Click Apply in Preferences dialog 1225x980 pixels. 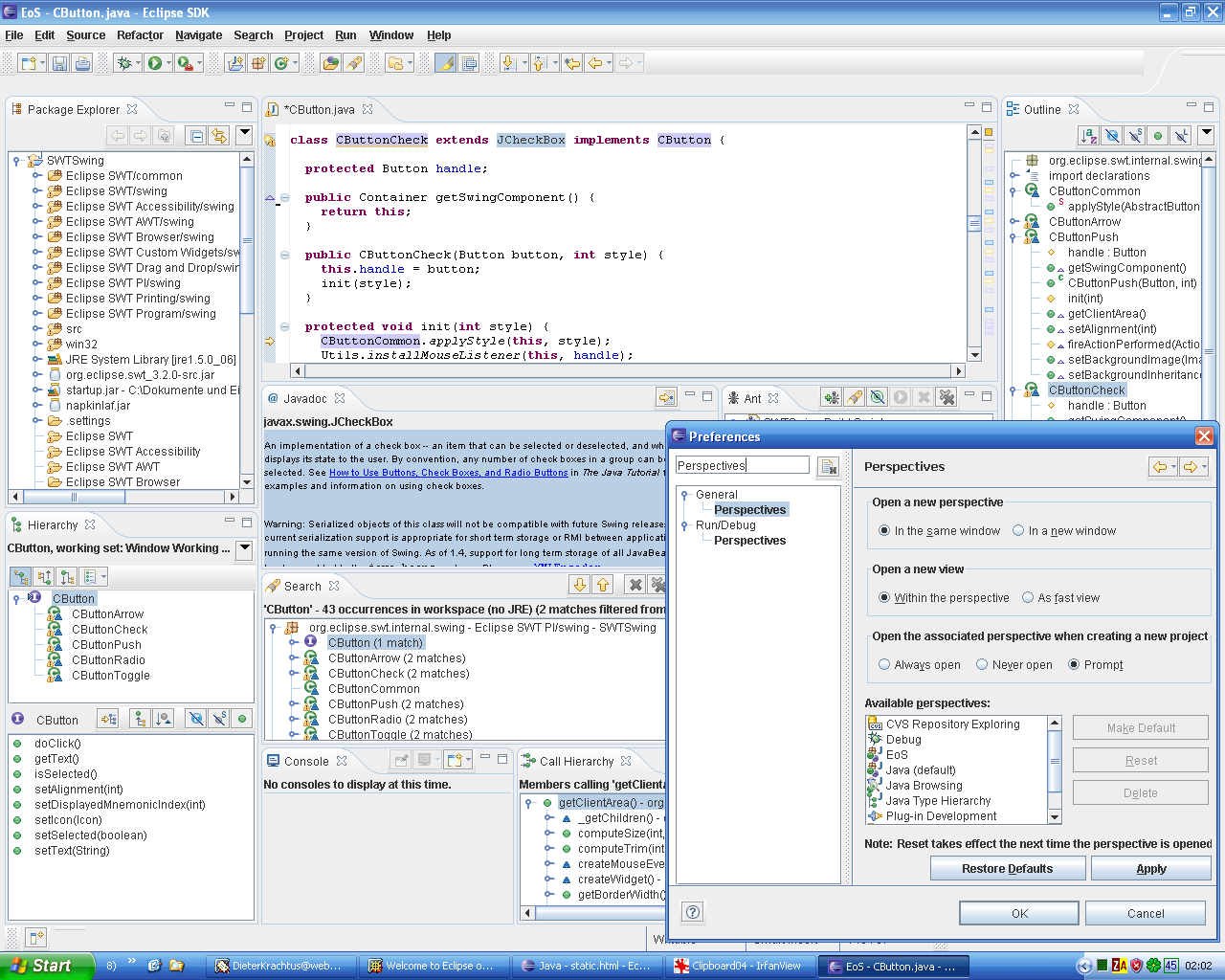[1151, 869]
